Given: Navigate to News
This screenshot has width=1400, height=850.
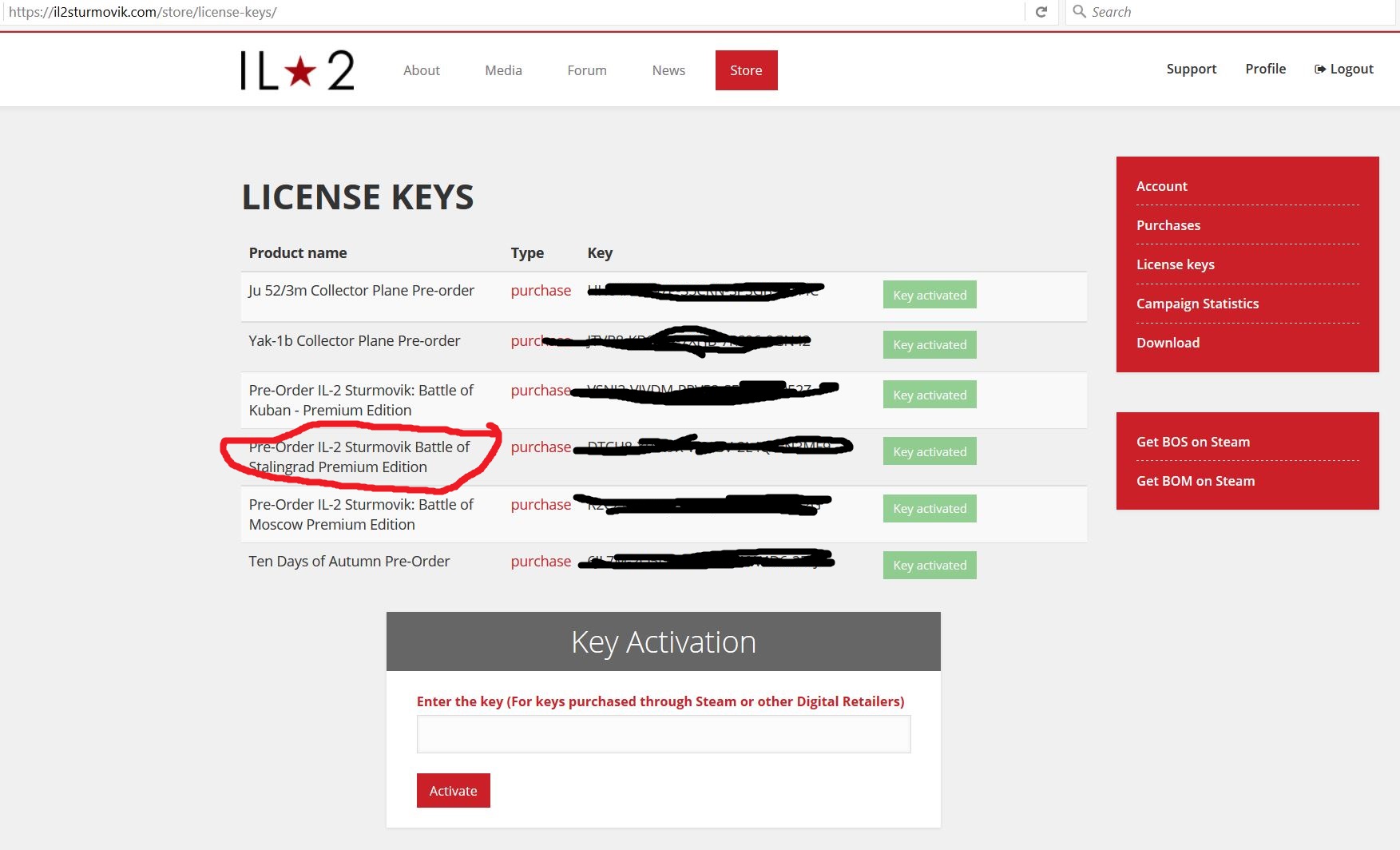Looking at the screenshot, I should [x=668, y=70].
